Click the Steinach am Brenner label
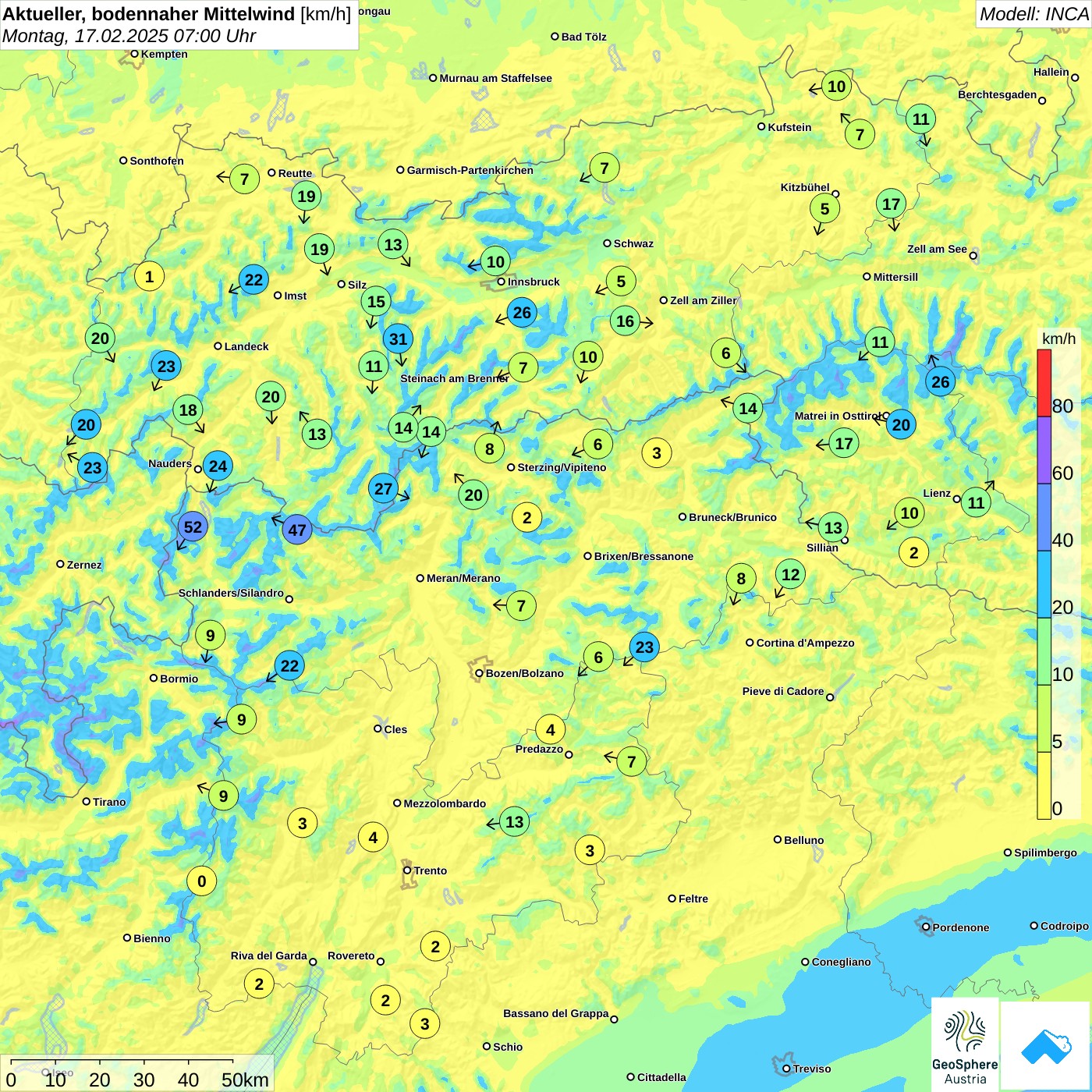The image size is (1092, 1092). pyautogui.click(x=455, y=378)
